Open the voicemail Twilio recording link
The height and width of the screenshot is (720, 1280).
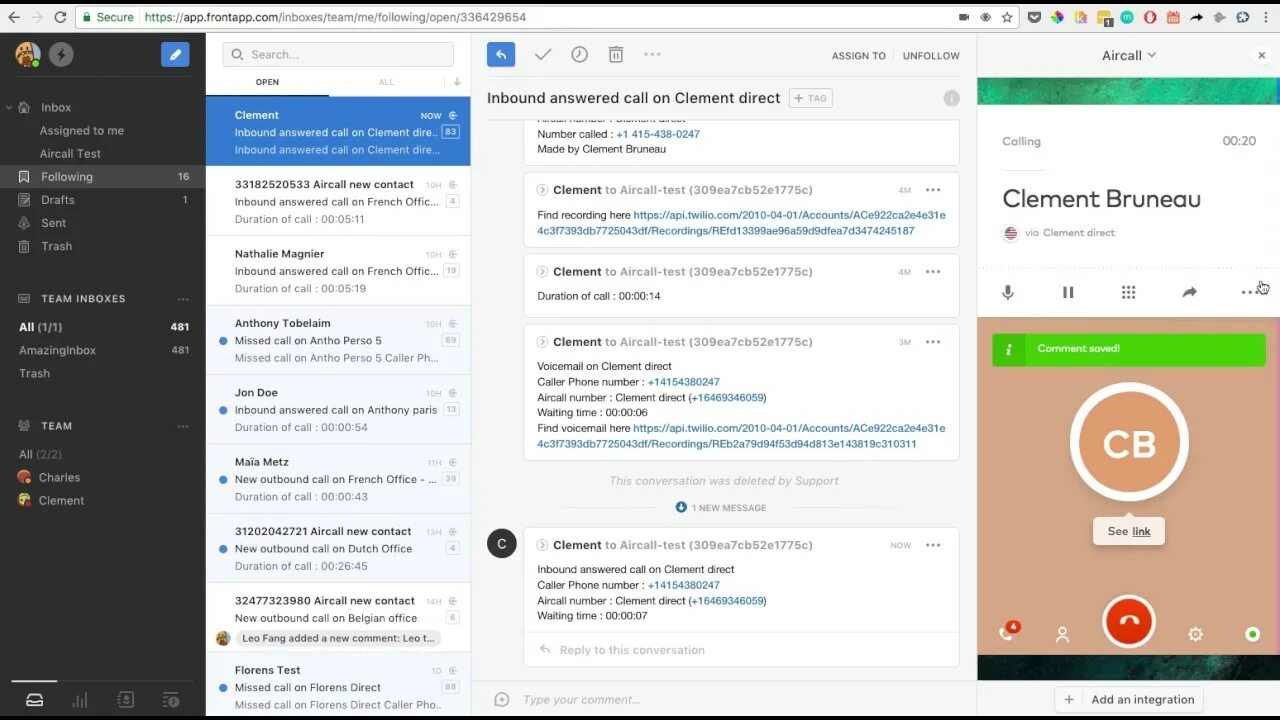coord(741,436)
